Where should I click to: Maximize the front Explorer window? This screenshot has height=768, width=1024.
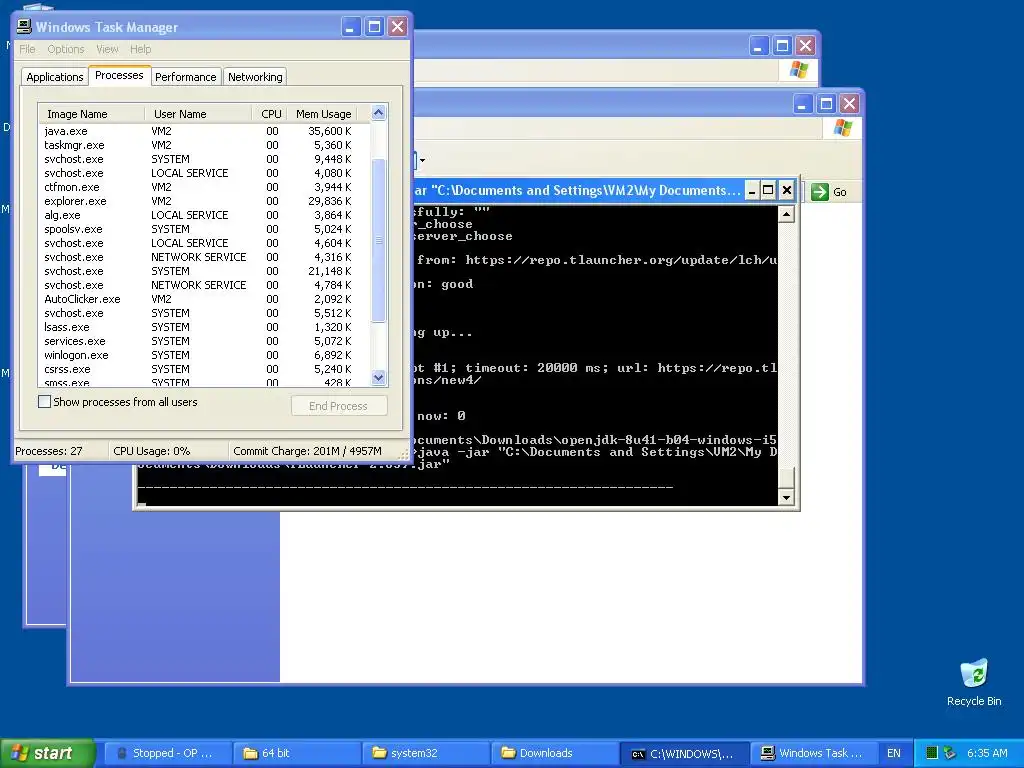point(826,103)
